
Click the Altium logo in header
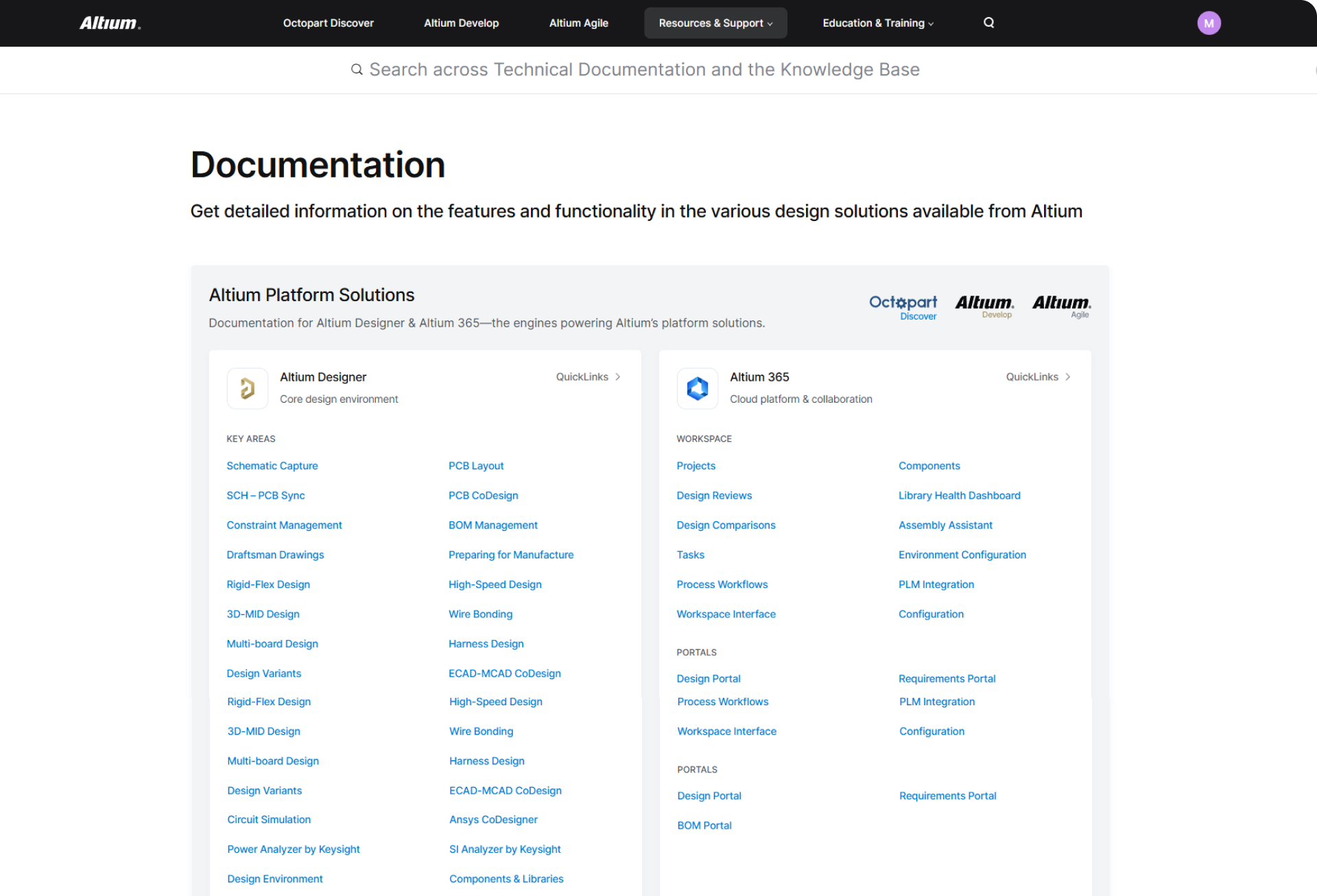pos(110,23)
